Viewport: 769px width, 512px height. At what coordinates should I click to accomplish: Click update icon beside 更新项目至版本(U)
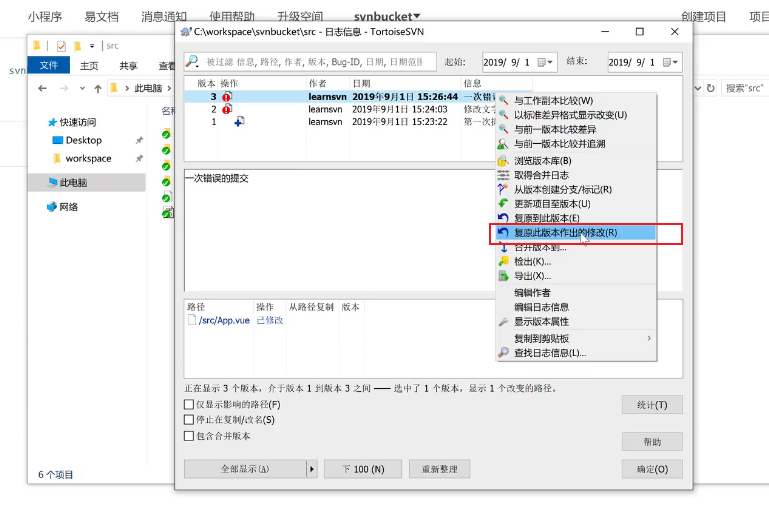pos(503,204)
